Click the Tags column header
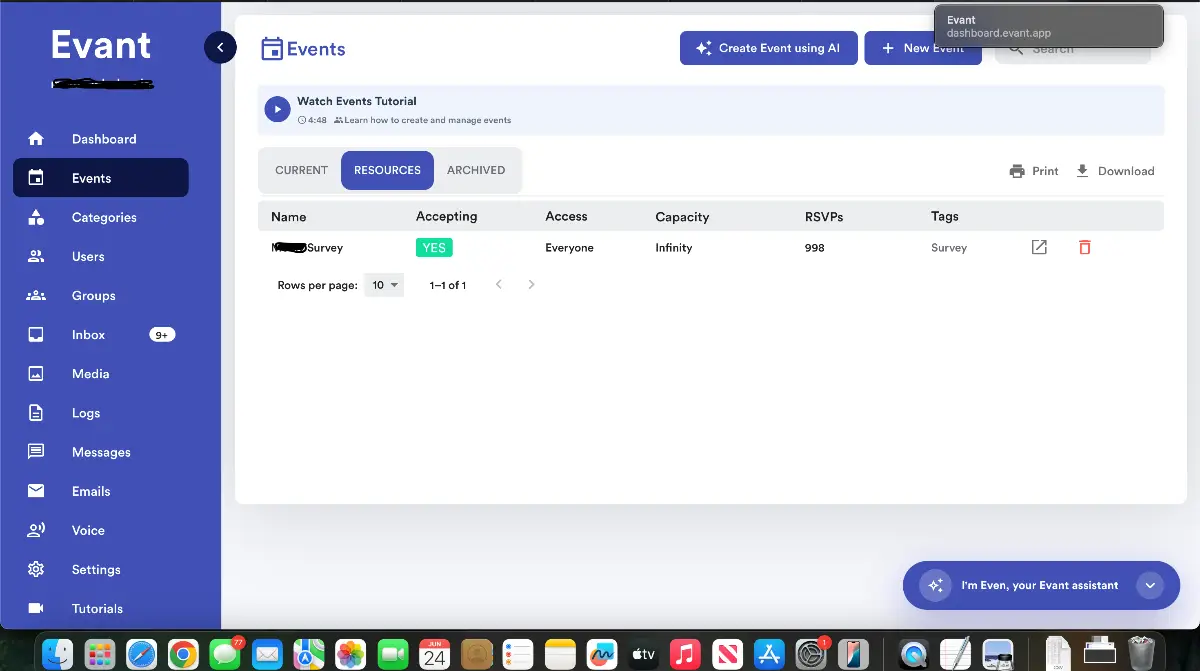1200x671 pixels. click(944, 216)
